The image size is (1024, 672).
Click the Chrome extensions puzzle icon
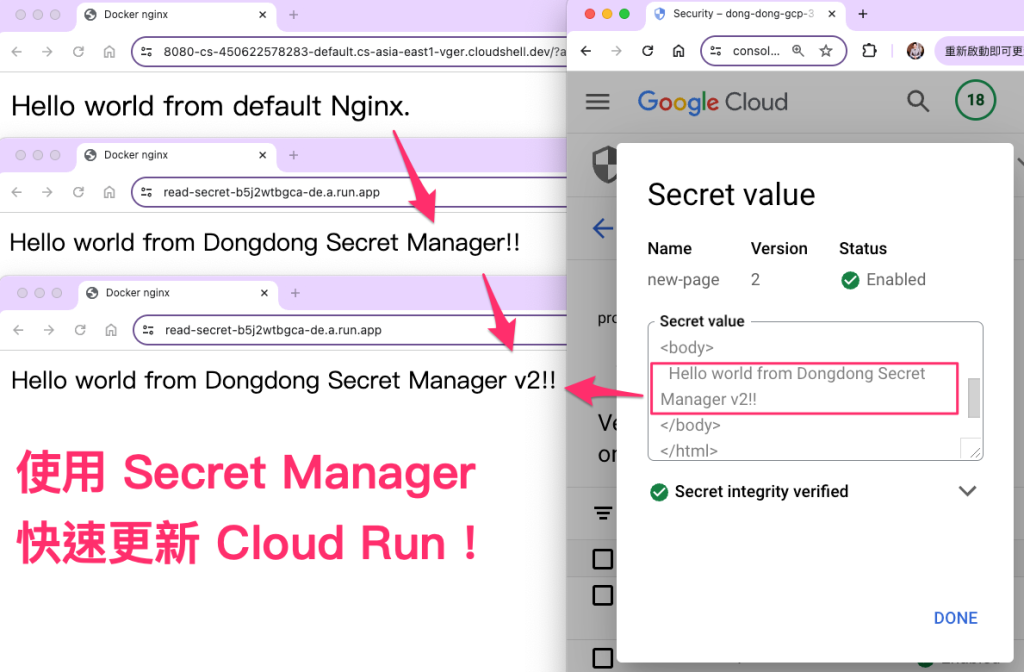click(x=869, y=51)
